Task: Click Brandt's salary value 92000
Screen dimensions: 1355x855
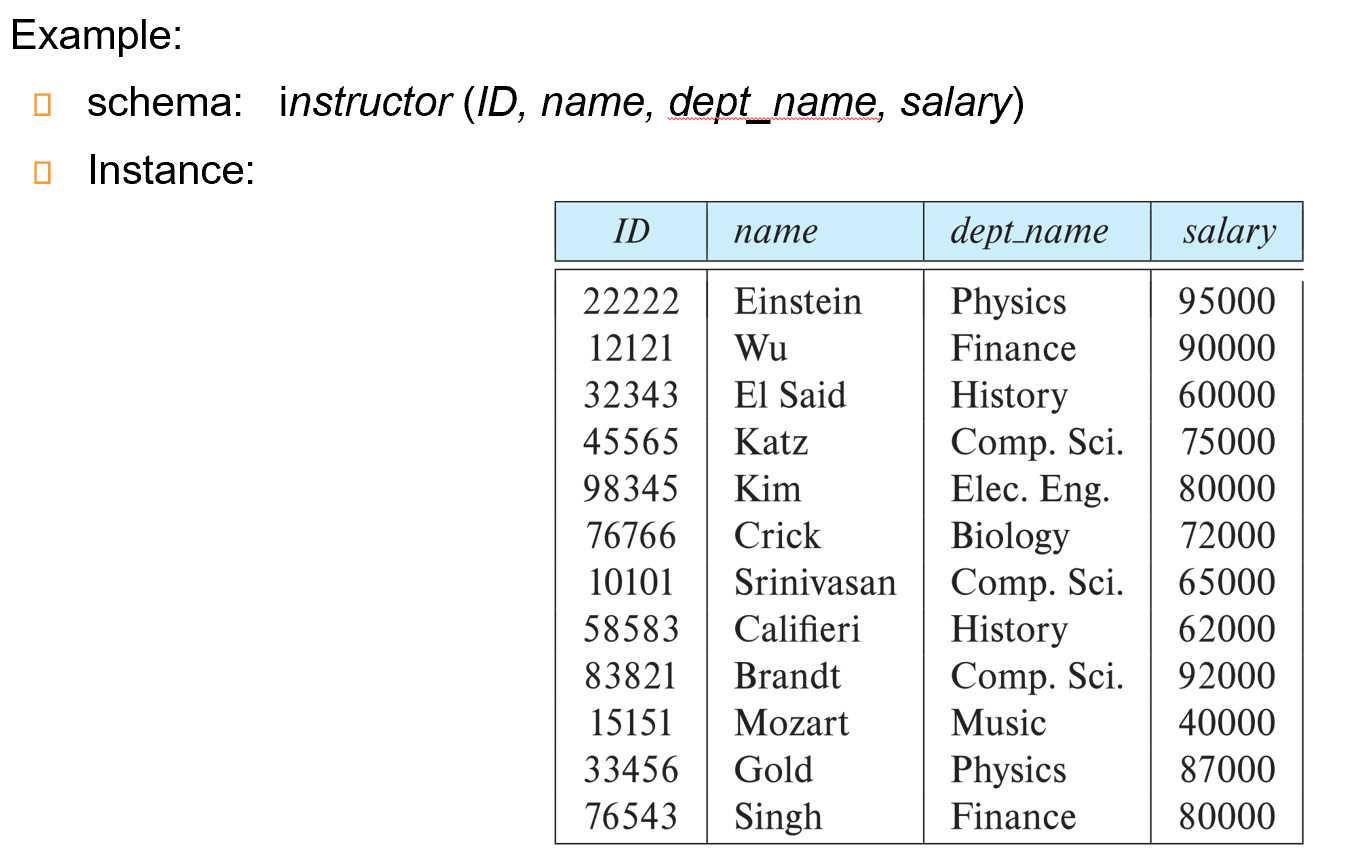Action: 1227,676
